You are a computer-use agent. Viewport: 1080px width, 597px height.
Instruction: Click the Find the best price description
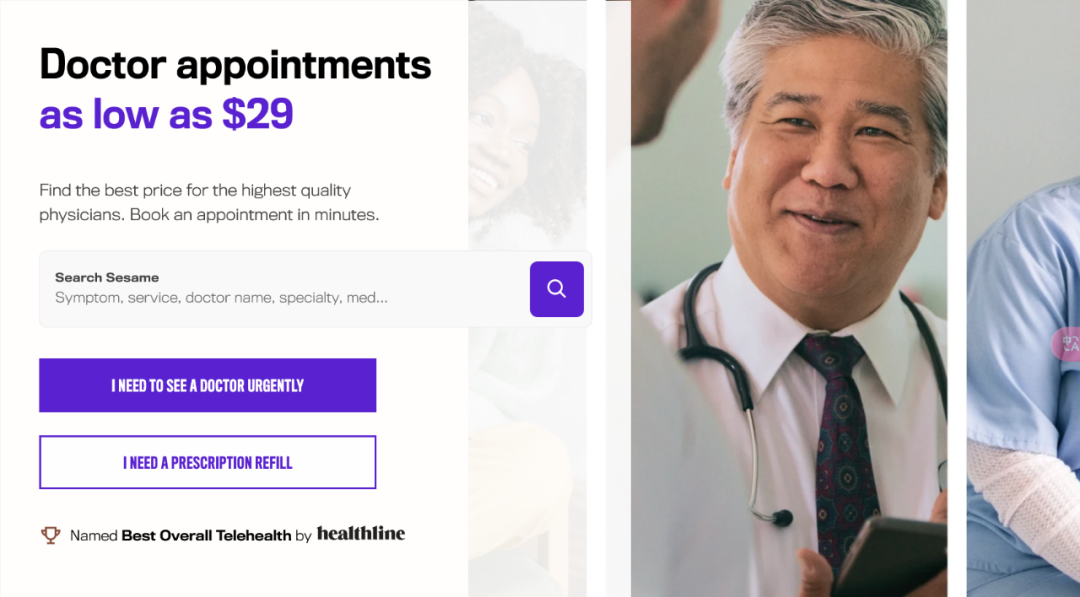tap(209, 202)
